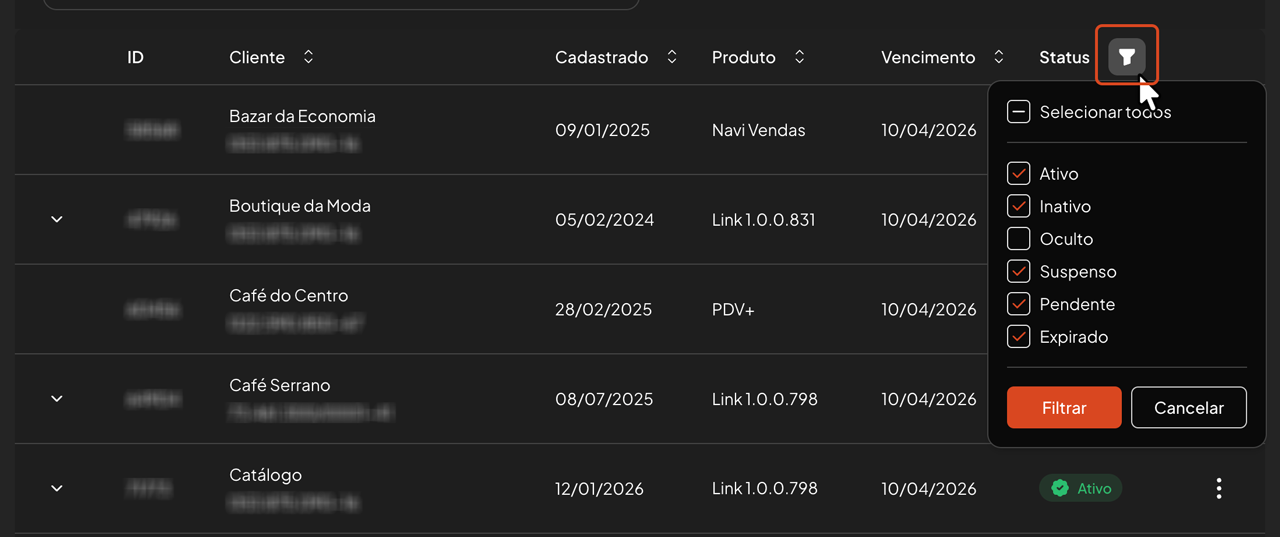Uncheck the Pendente status checkbox

(x=1018, y=304)
